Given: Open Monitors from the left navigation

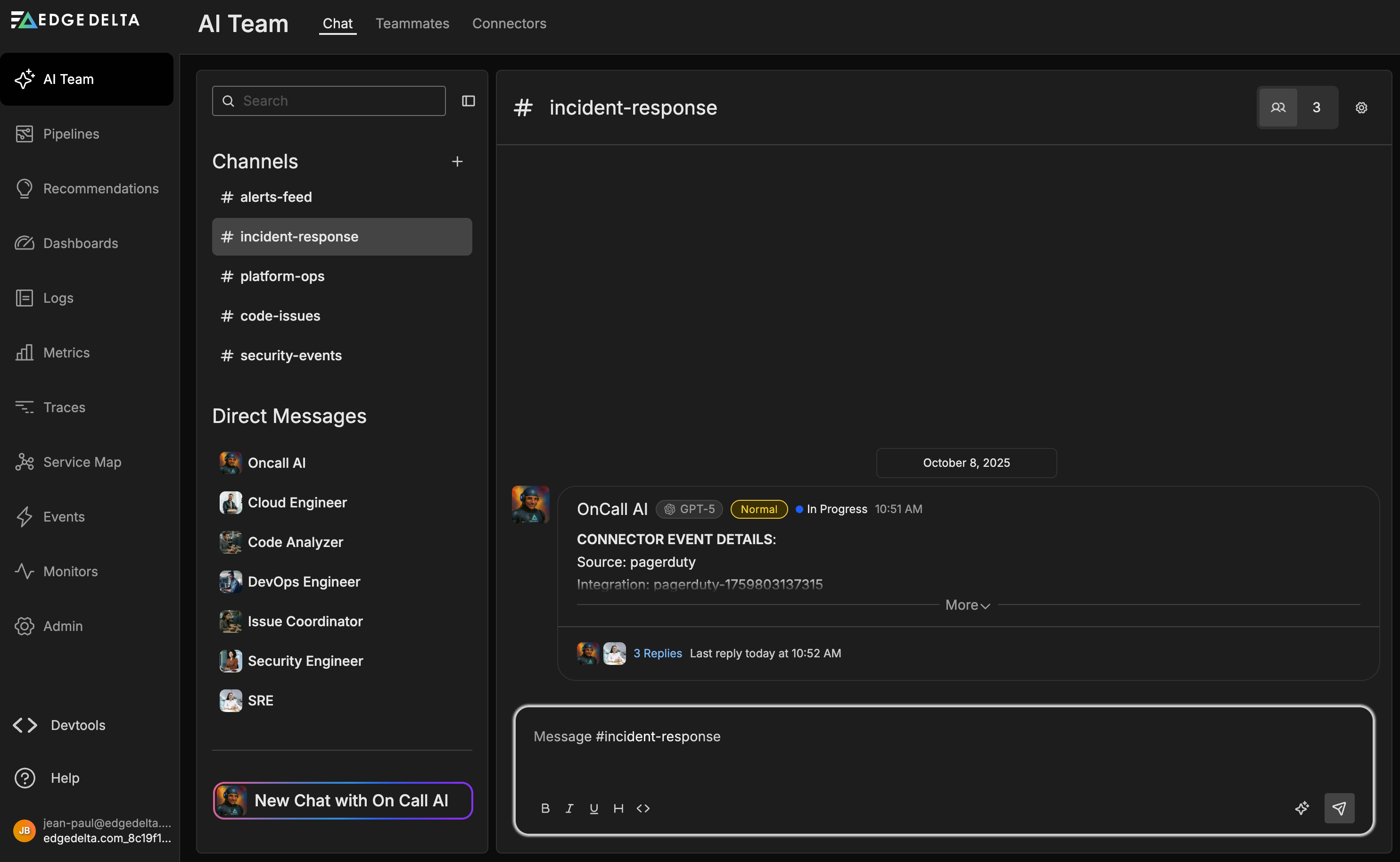Looking at the screenshot, I should pyautogui.click(x=70, y=571).
